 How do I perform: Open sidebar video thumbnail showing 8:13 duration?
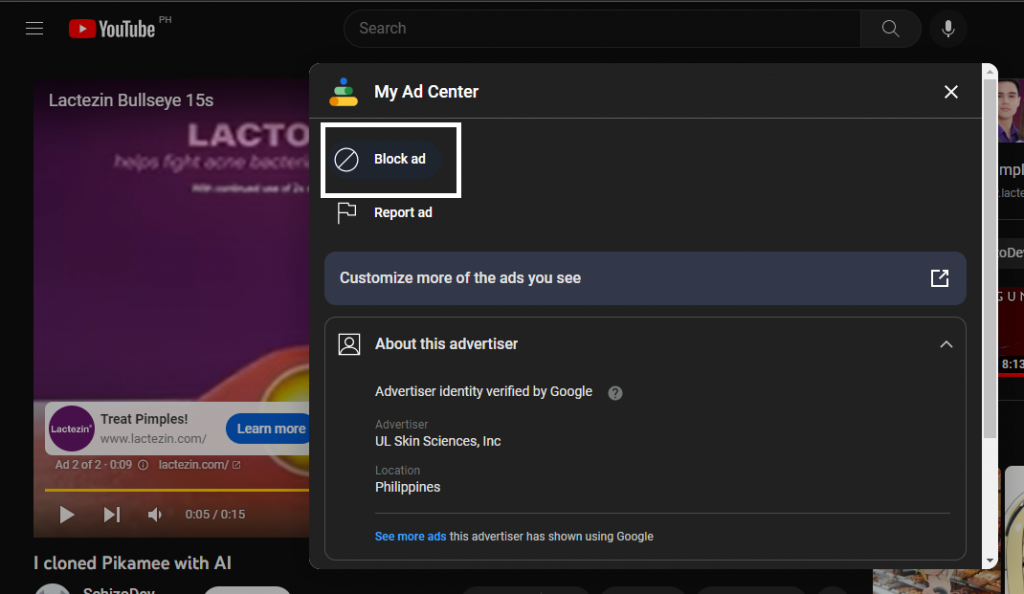(x=1010, y=332)
